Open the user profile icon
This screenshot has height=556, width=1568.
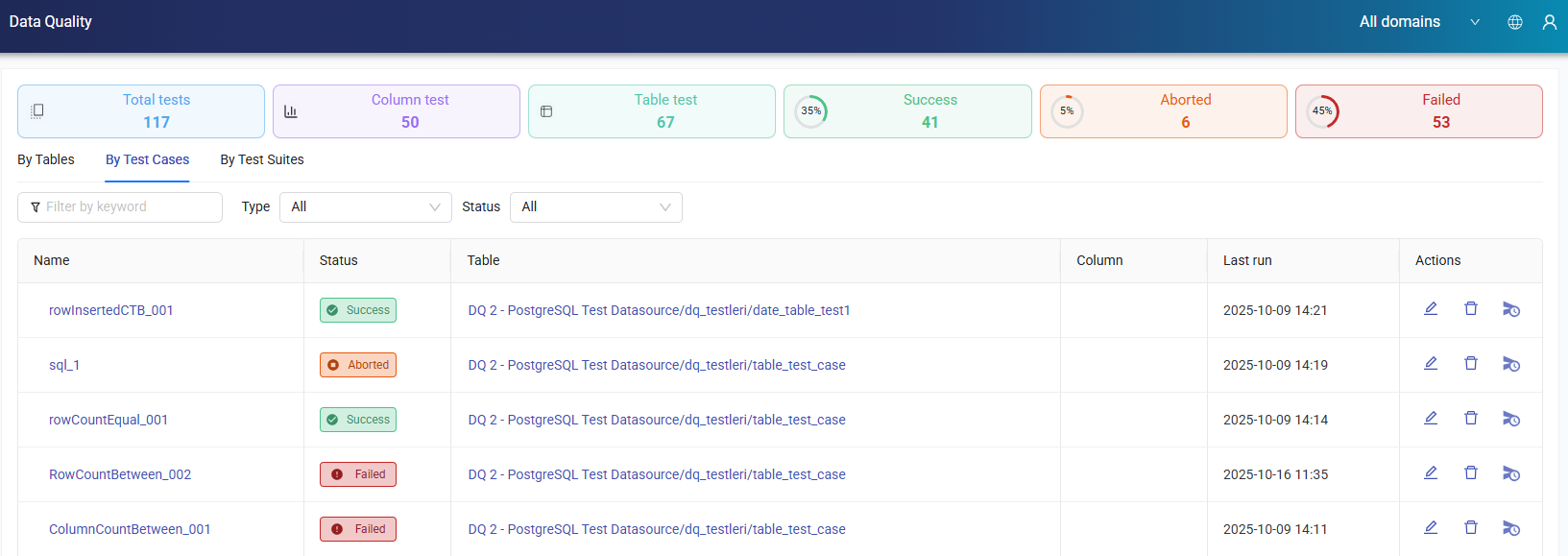(x=1549, y=22)
